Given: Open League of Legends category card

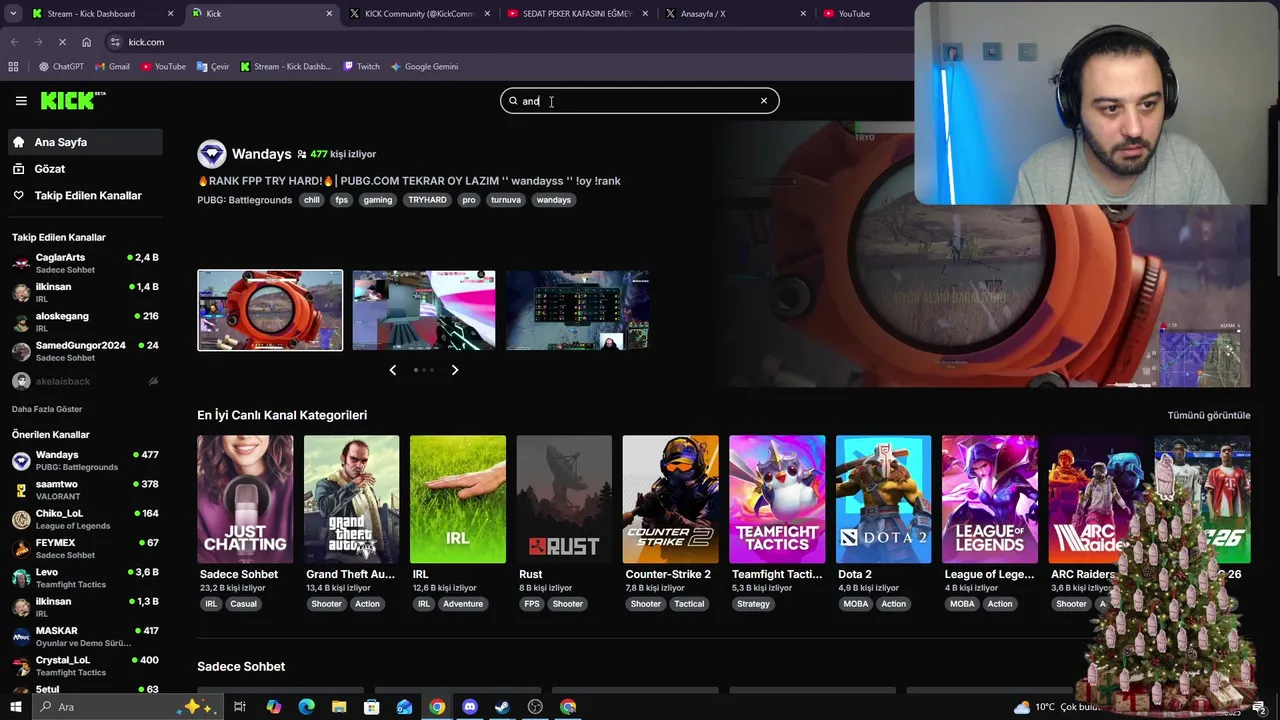Looking at the screenshot, I should pyautogui.click(x=990, y=499).
